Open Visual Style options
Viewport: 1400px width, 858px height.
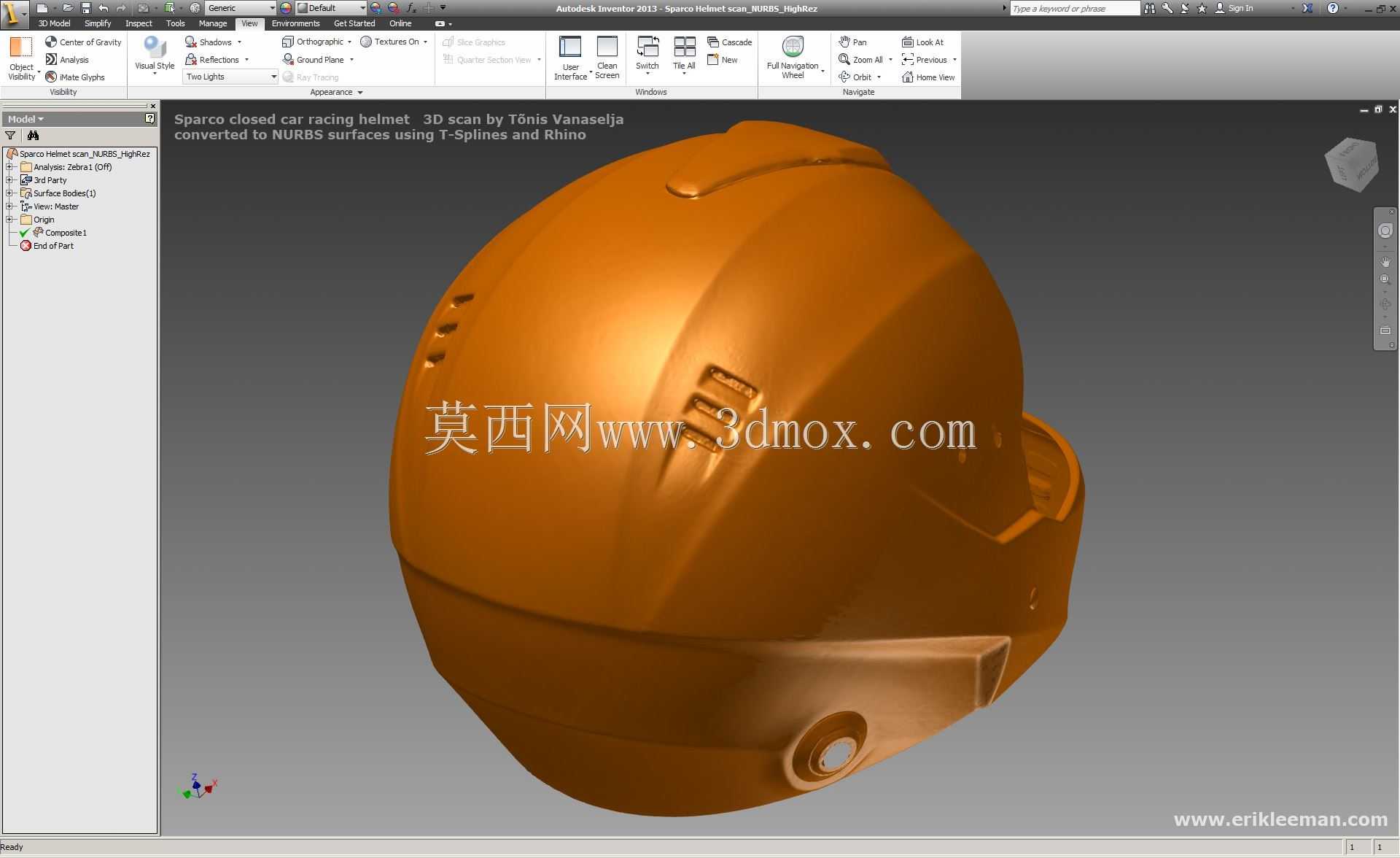coord(155,56)
